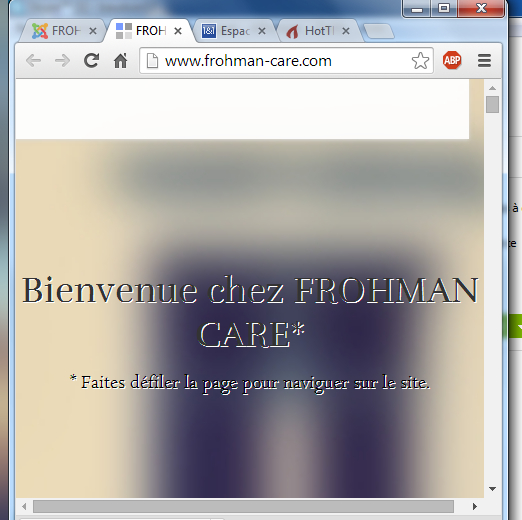Reload the frohman-care.com page
This screenshot has height=520, width=522.
91,61
